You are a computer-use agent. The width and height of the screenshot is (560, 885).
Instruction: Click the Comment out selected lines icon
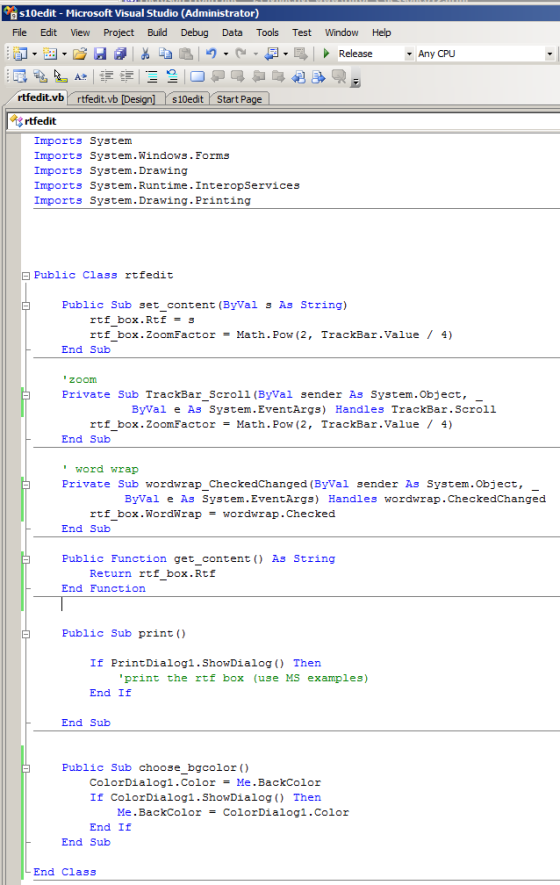pyautogui.click(x=151, y=76)
